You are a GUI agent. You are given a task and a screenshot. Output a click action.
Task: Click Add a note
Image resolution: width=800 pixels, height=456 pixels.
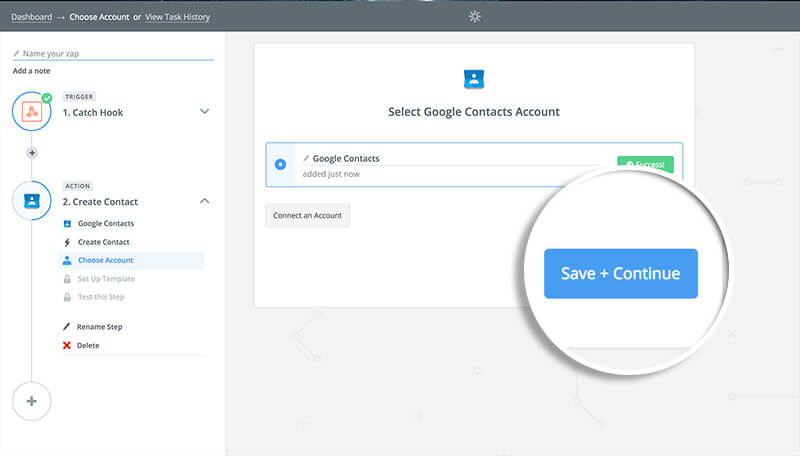pyautogui.click(x=32, y=71)
